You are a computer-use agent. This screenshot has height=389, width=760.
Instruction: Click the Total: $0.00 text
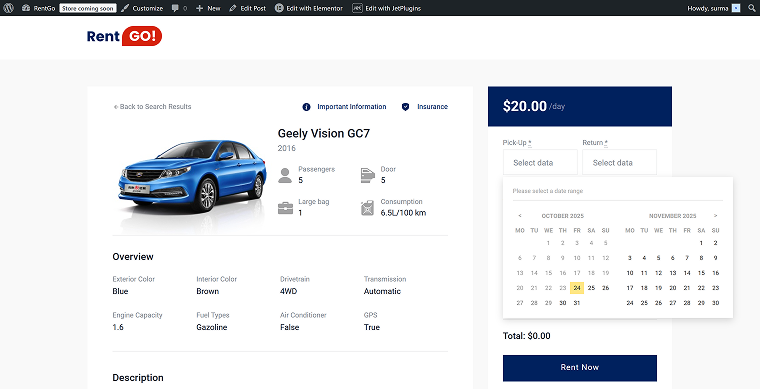point(527,336)
